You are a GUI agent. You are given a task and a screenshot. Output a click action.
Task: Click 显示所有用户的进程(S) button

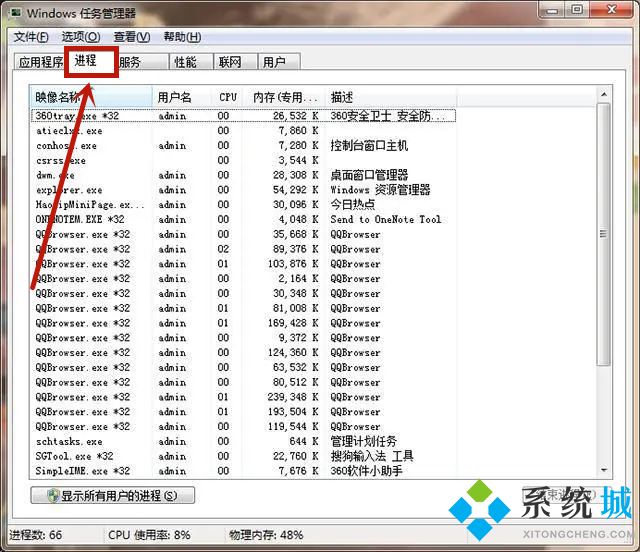click(113, 496)
